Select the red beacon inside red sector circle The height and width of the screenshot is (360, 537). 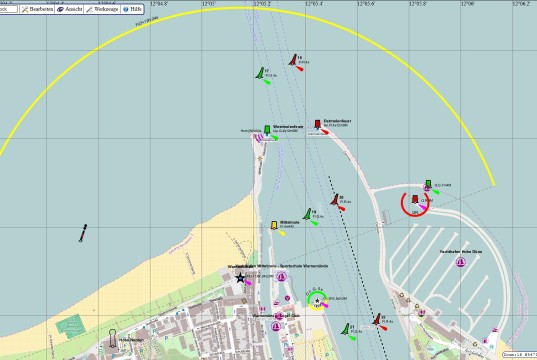415,199
